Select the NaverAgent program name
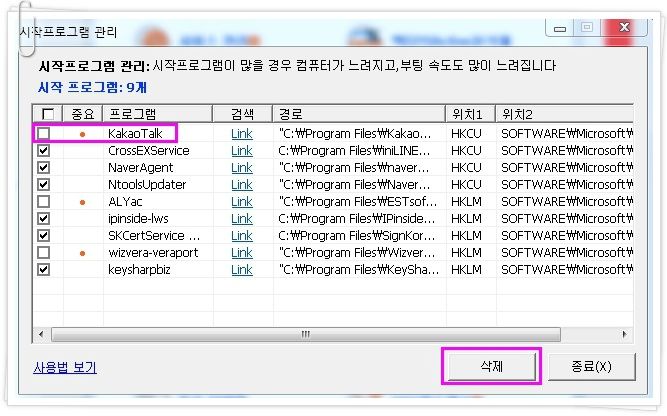The image size is (667, 416). coord(140,168)
